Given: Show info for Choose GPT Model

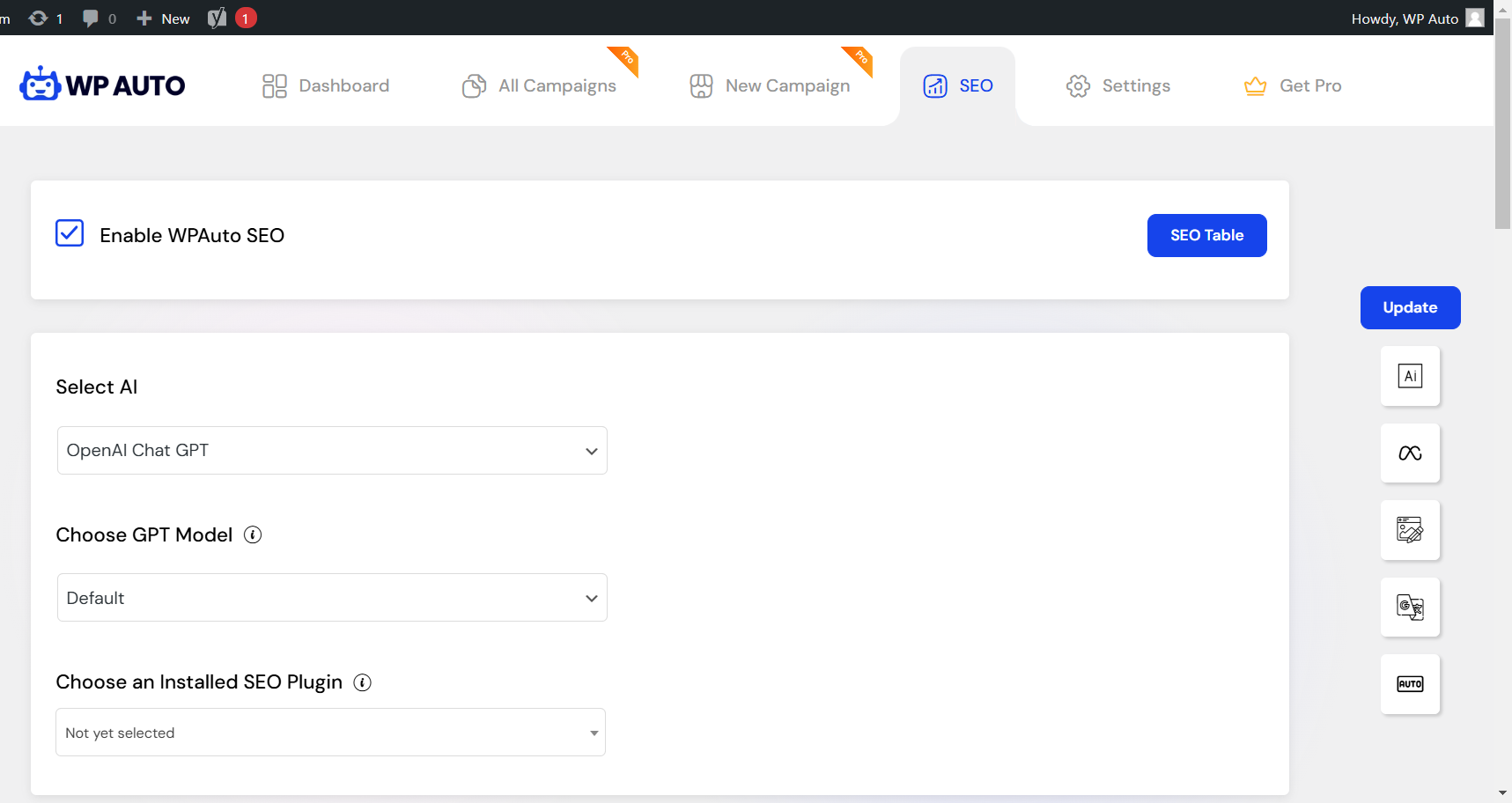Looking at the screenshot, I should tap(253, 534).
